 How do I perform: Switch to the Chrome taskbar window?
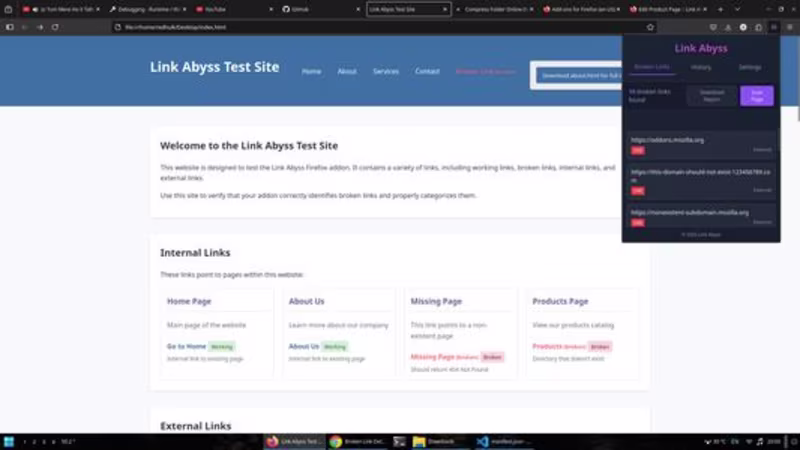tap(357, 441)
